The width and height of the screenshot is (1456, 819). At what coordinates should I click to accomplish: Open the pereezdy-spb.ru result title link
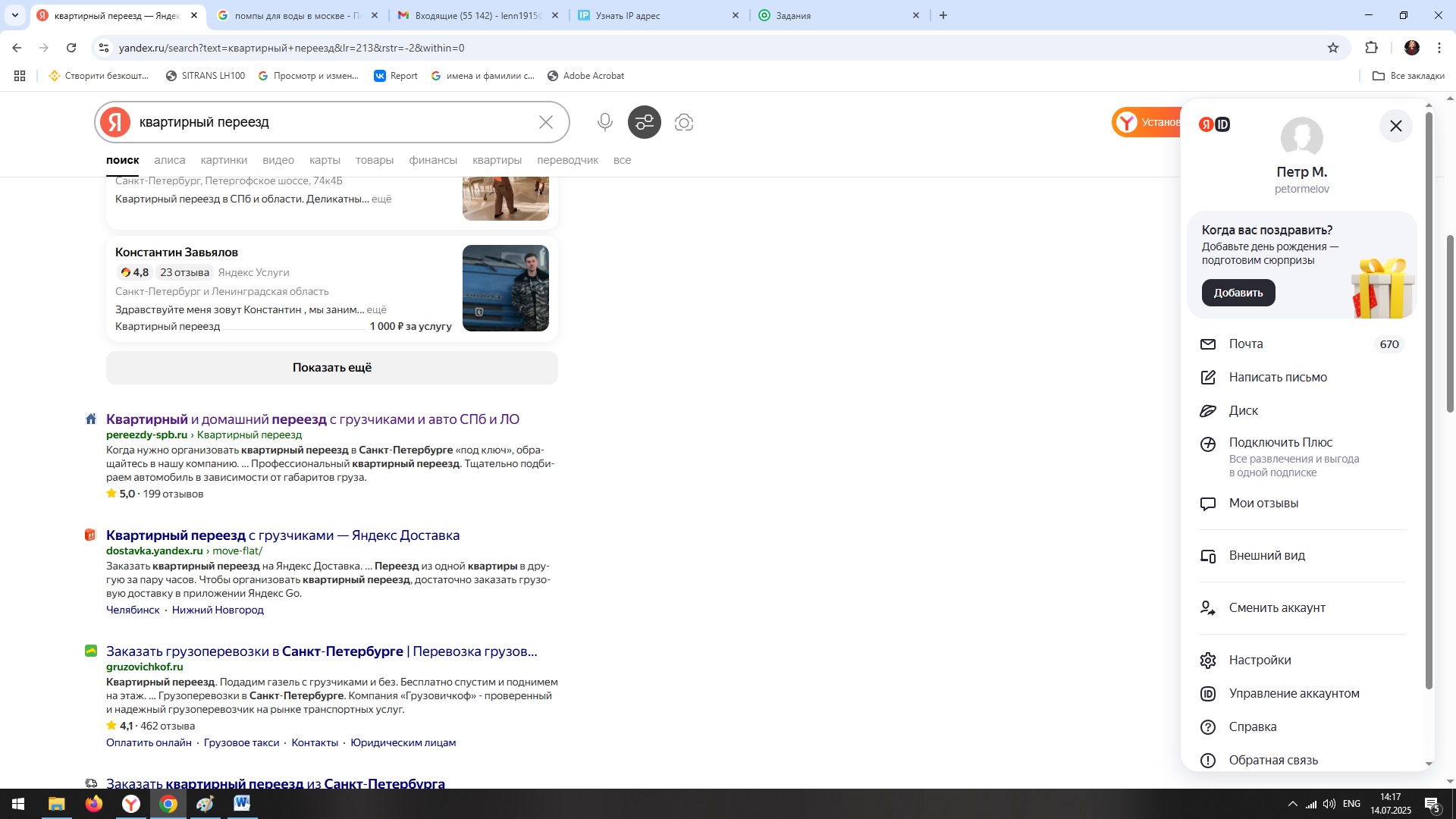[312, 419]
